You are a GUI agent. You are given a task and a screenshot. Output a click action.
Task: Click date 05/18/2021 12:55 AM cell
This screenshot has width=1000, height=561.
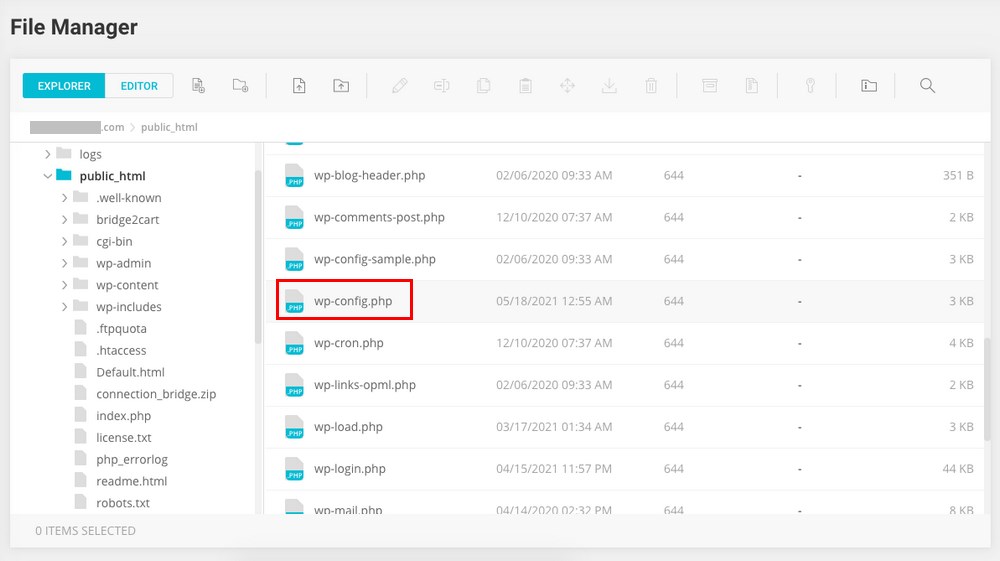pyautogui.click(x=554, y=301)
